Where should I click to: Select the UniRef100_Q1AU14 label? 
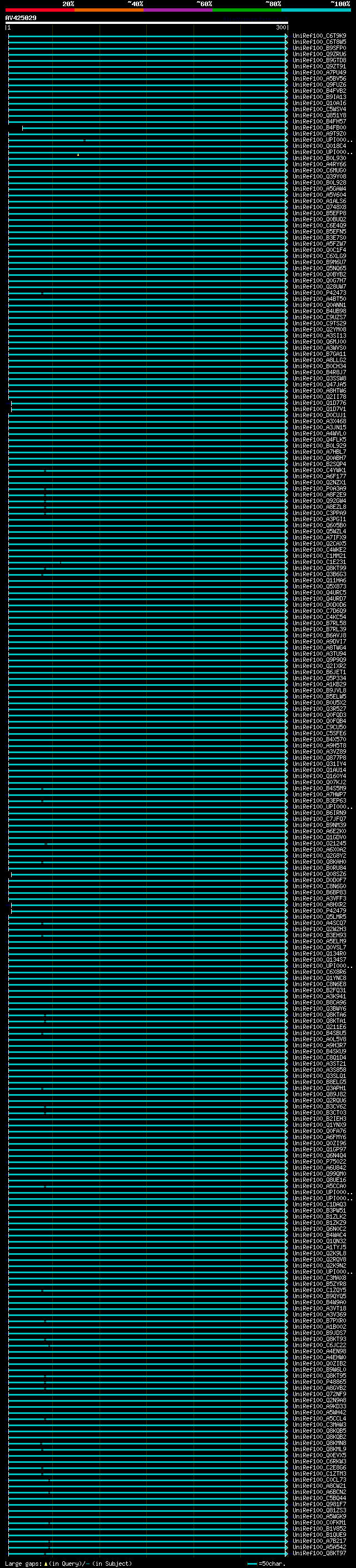319,770
